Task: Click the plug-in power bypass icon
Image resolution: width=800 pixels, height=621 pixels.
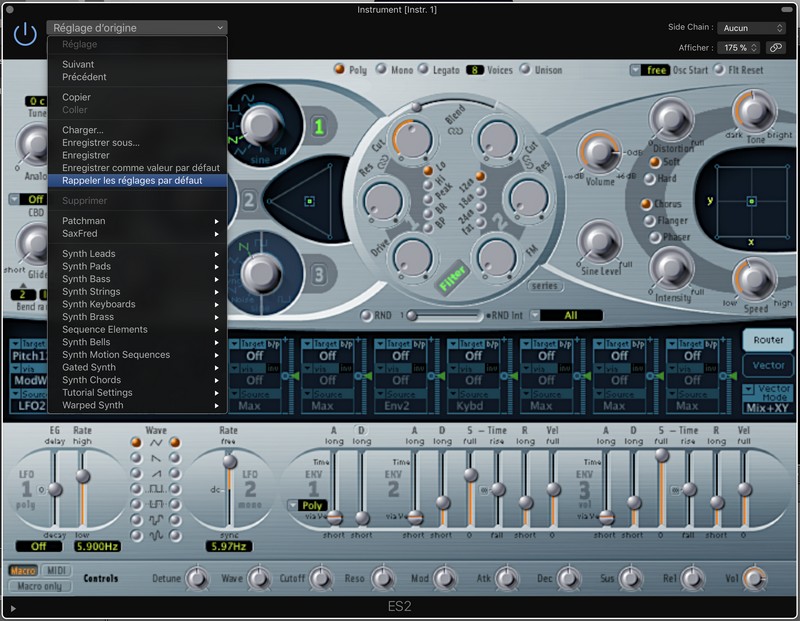Action: coord(25,34)
